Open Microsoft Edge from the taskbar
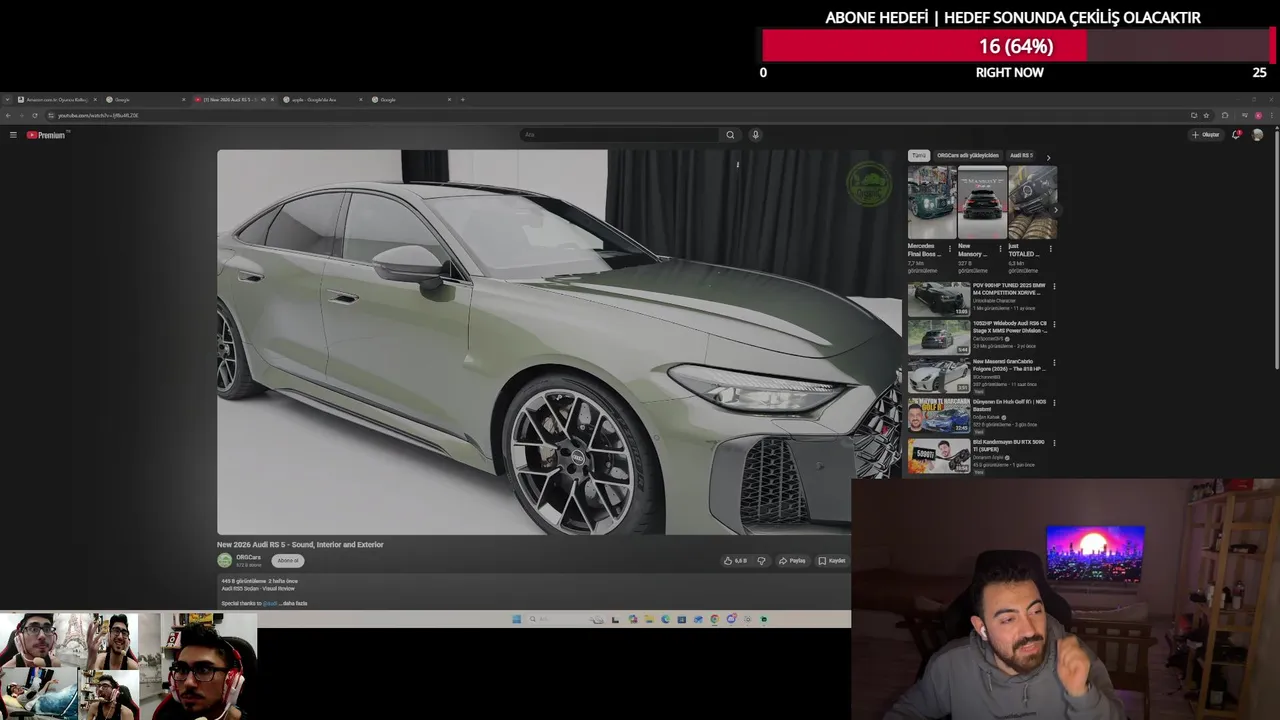The height and width of the screenshot is (720, 1280). [665, 619]
